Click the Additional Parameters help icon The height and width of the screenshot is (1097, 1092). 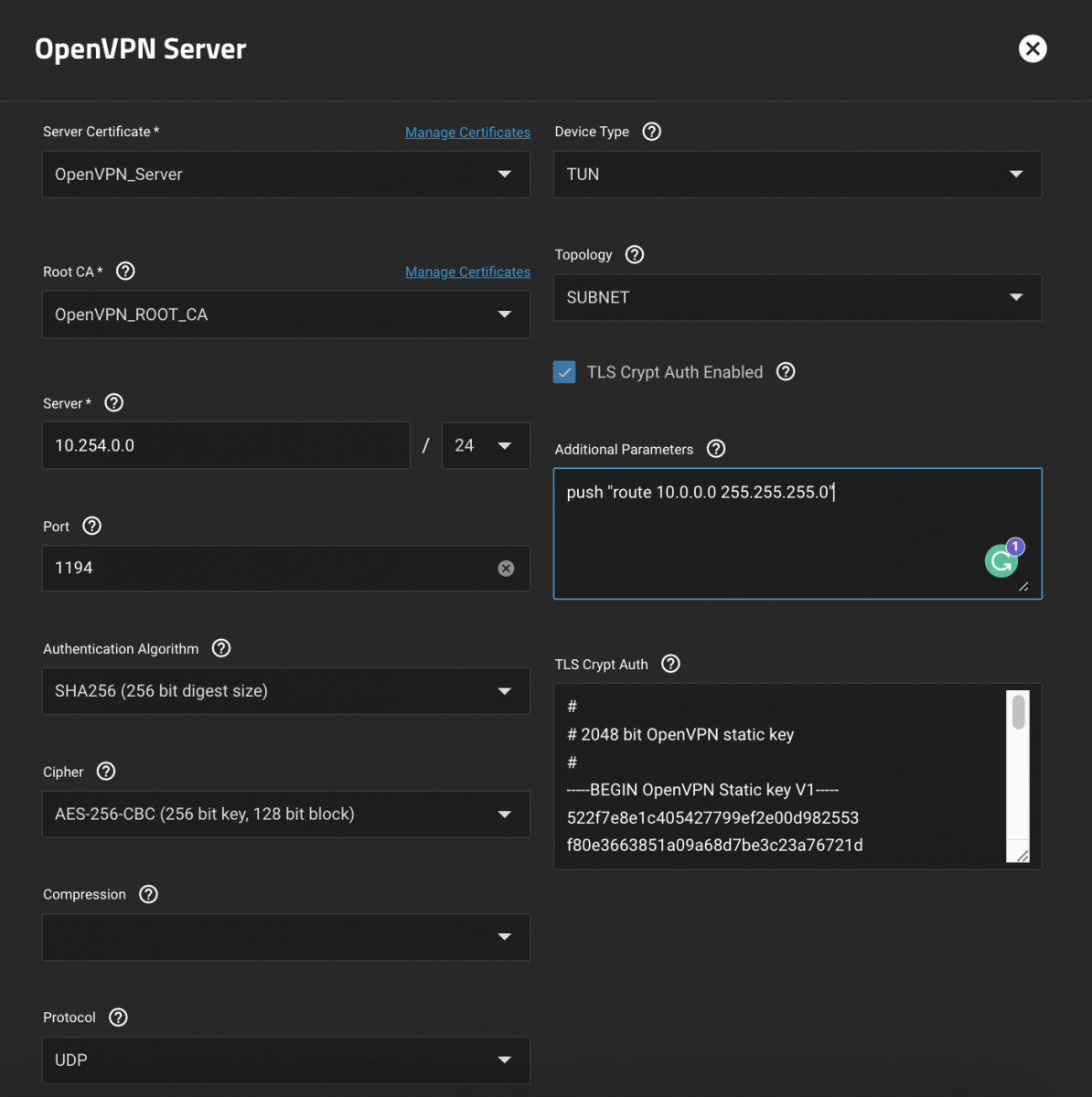click(716, 449)
